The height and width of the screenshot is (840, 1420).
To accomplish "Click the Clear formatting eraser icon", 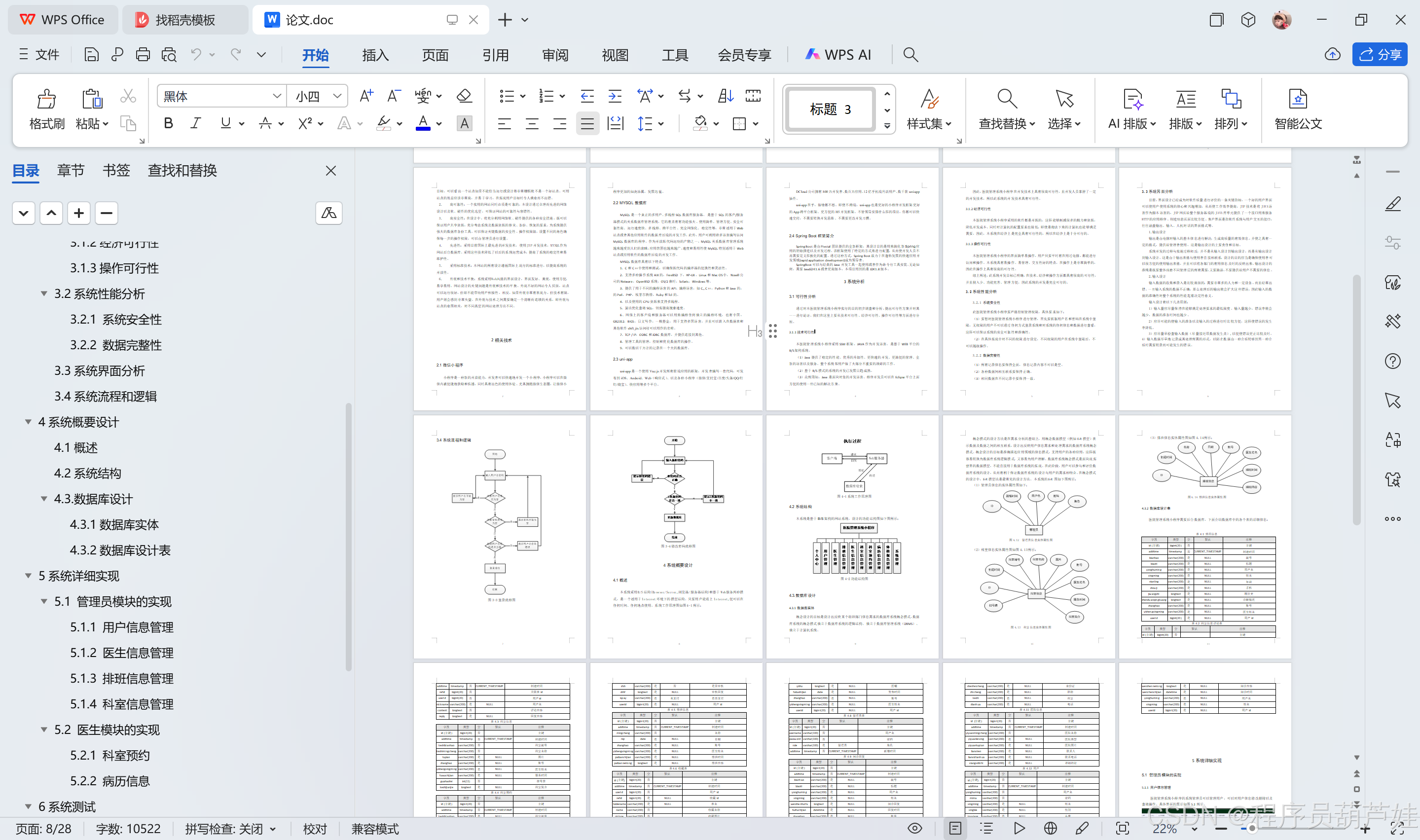I will pyautogui.click(x=464, y=96).
